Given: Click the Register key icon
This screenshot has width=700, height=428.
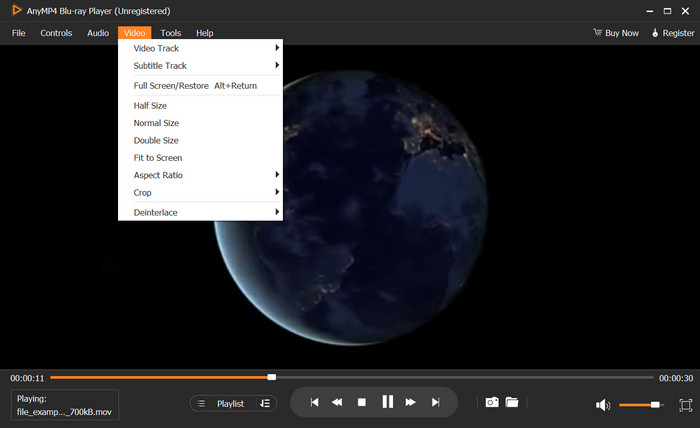Looking at the screenshot, I should tap(655, 33).
